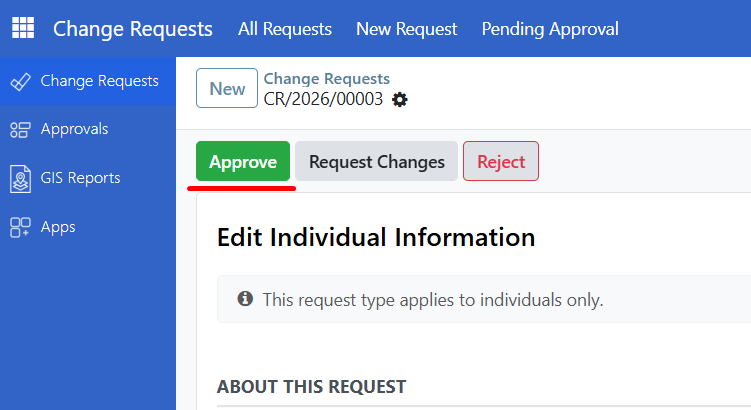Viewport: 751px width, 410px height.
Task: Click the CR/2026/00003 record number
Action: point(323,99)
